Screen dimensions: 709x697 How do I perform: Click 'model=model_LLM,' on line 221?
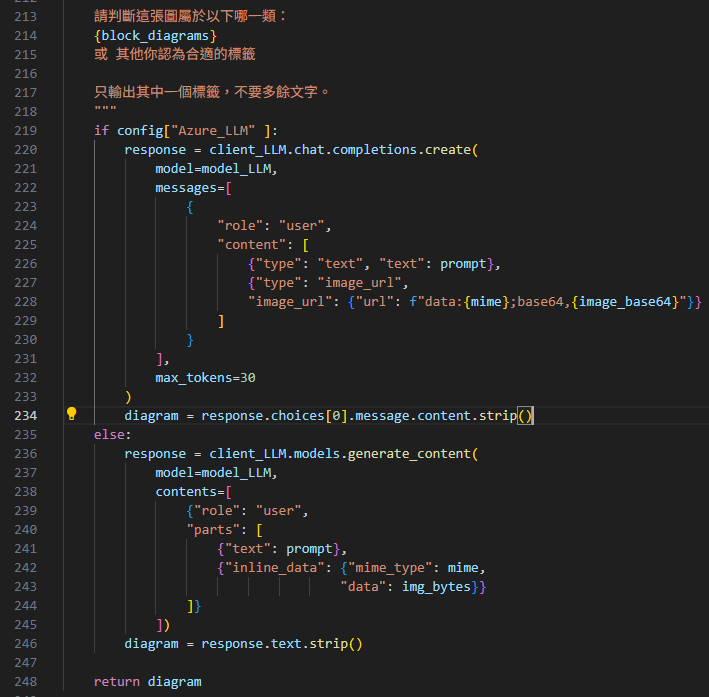(216, 169)
